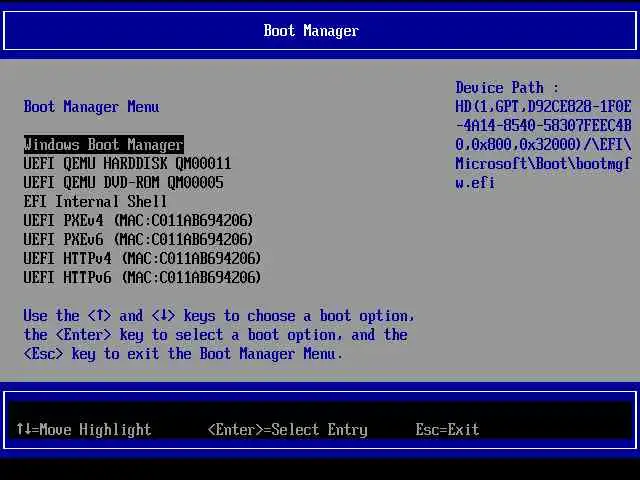
Task: Select UEFI QEMU DVD-ROM QM00005 entry
Action: [x=124, y=182]
